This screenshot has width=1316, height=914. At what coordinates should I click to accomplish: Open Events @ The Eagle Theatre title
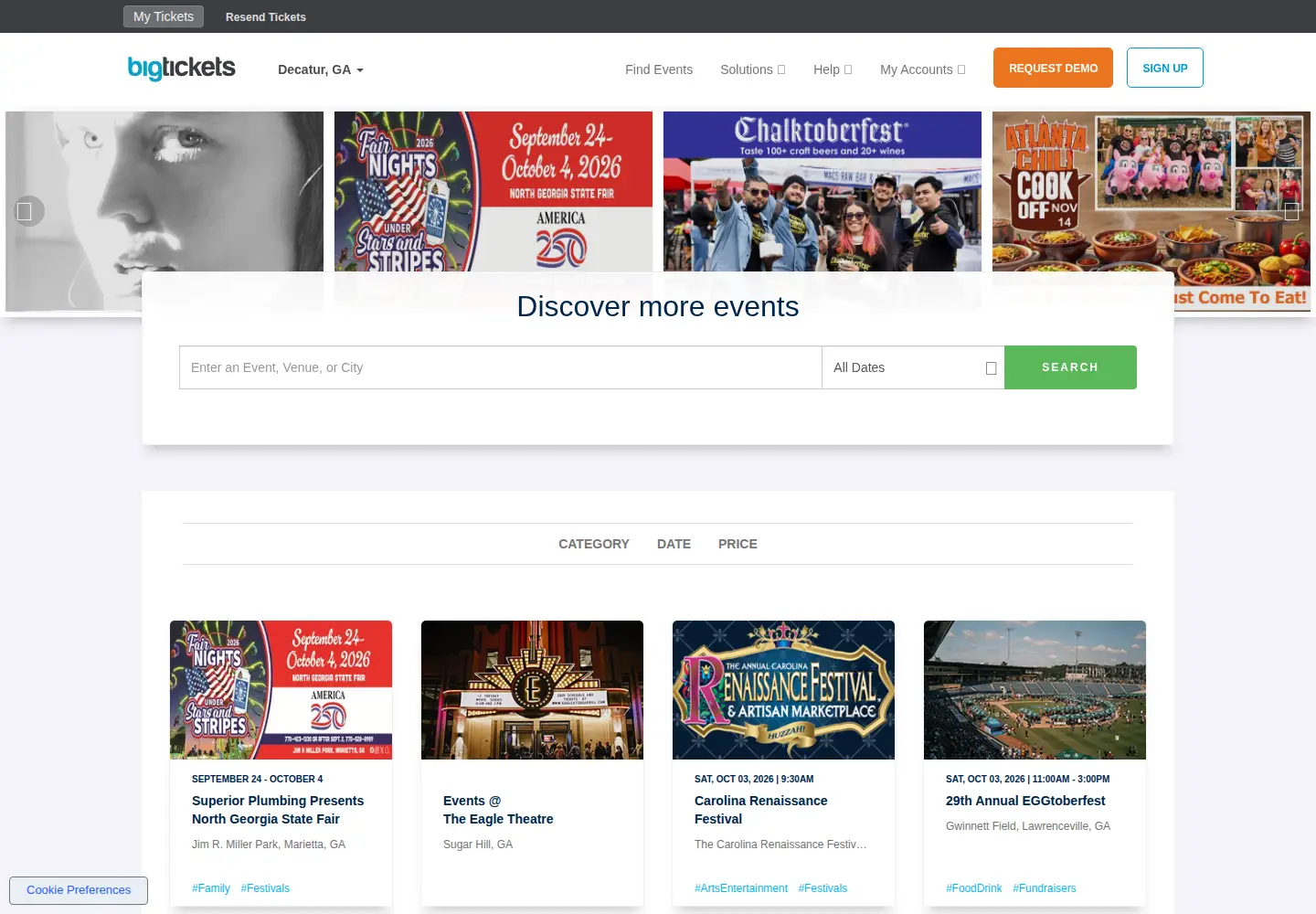tap(498, 810)
